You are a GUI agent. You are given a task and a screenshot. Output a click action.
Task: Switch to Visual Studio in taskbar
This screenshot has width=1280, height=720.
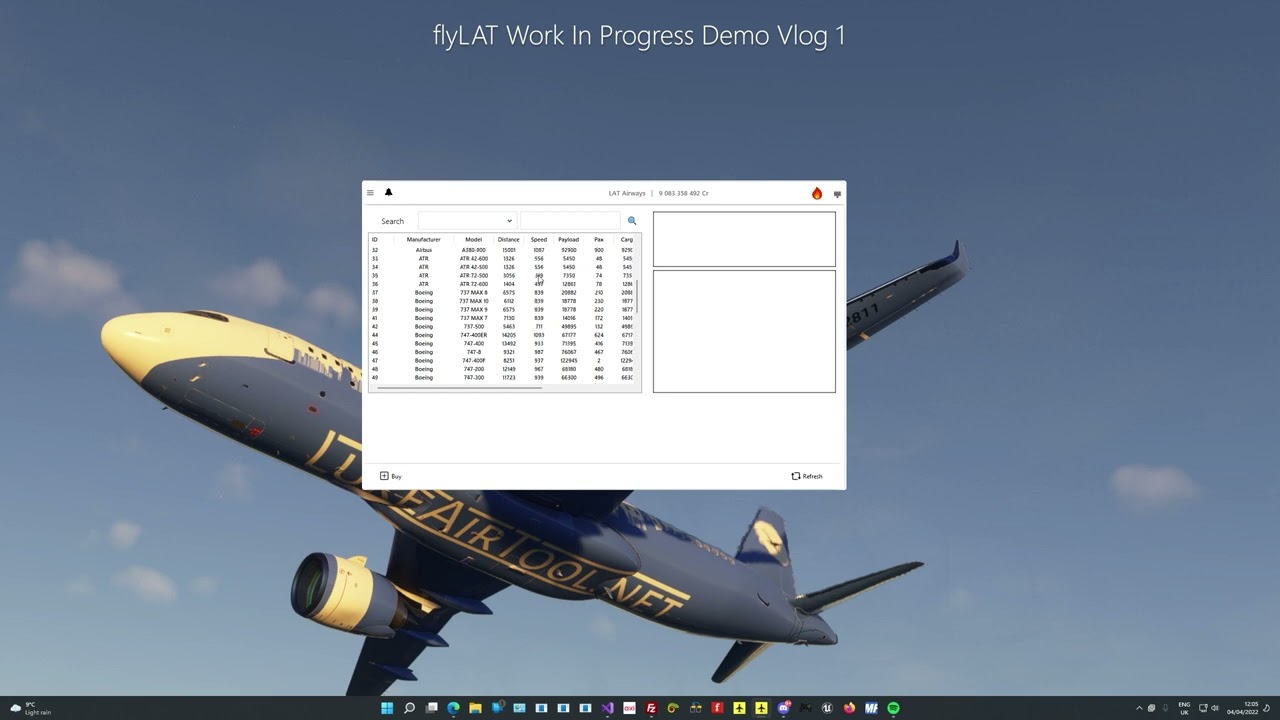point(607,708)
